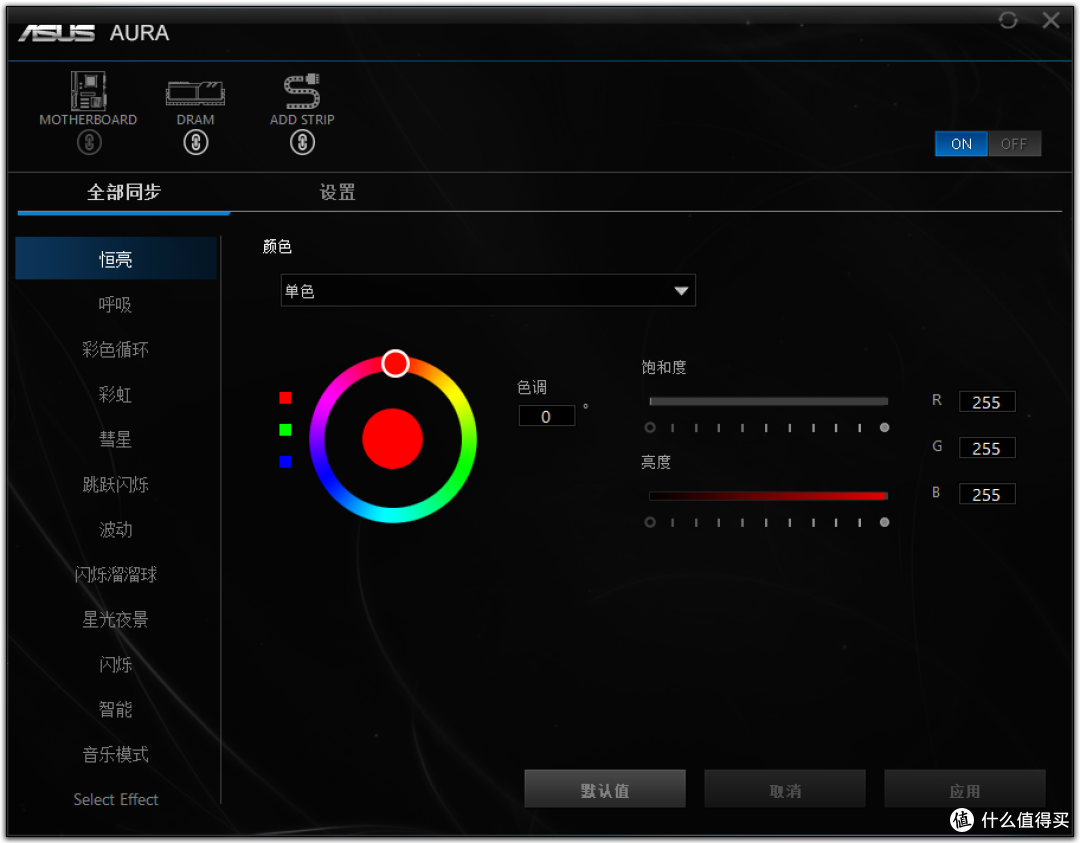This screenshot has width=1080, height=843.
Task: Click the 取消 cancel button
Action: click(785, 789)
